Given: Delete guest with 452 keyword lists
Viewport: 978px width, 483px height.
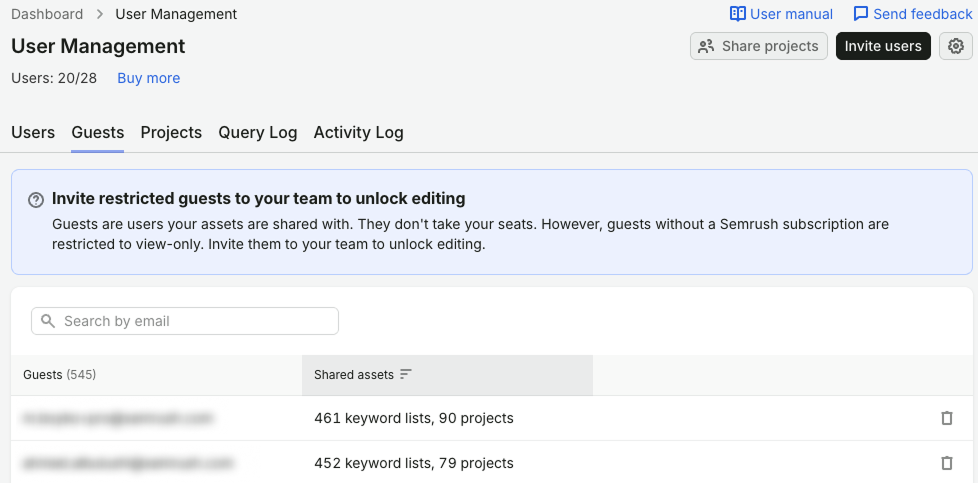Looking at the screenshot, I should pyautogui.click(x=946, y=463).
